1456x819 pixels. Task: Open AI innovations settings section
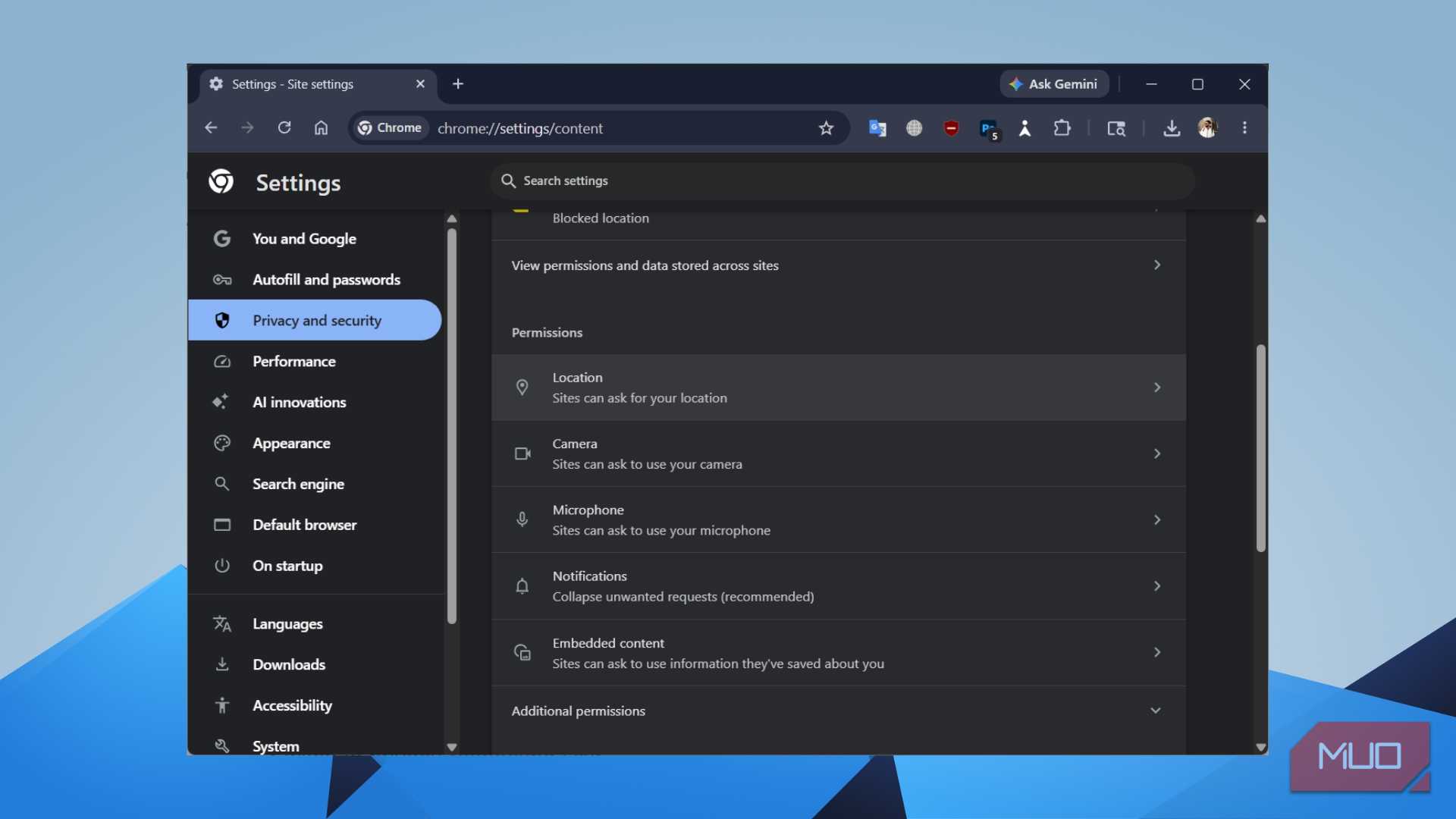pyautogui.click(x=315, y=403)
